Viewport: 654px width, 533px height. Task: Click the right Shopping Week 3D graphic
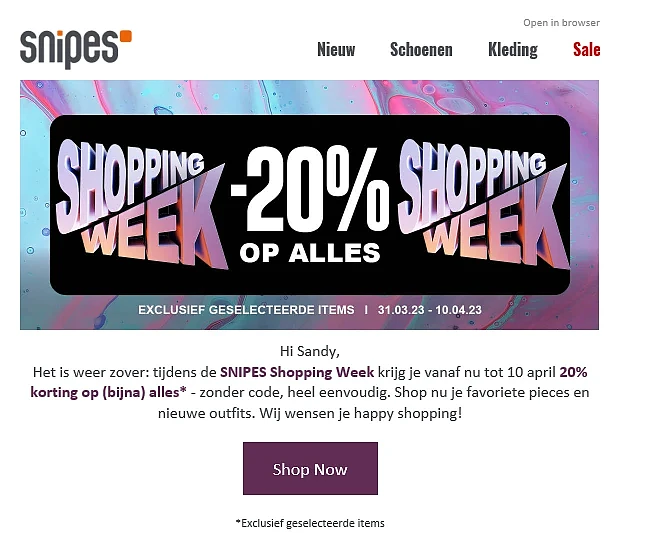pos(484,204)
